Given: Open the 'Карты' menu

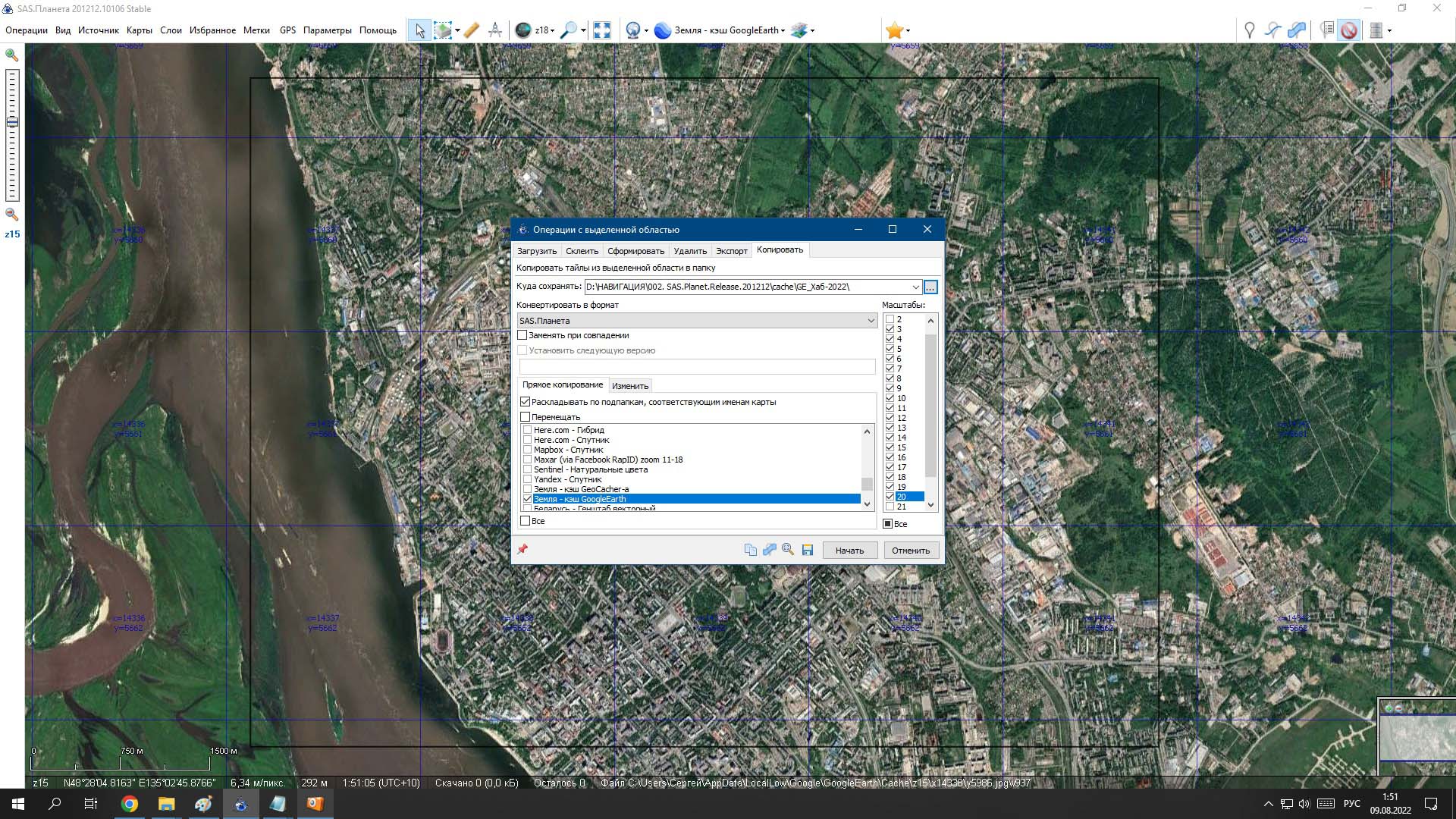Looking at the screenshot, I should pyautogui.click(x=139, y=30).
